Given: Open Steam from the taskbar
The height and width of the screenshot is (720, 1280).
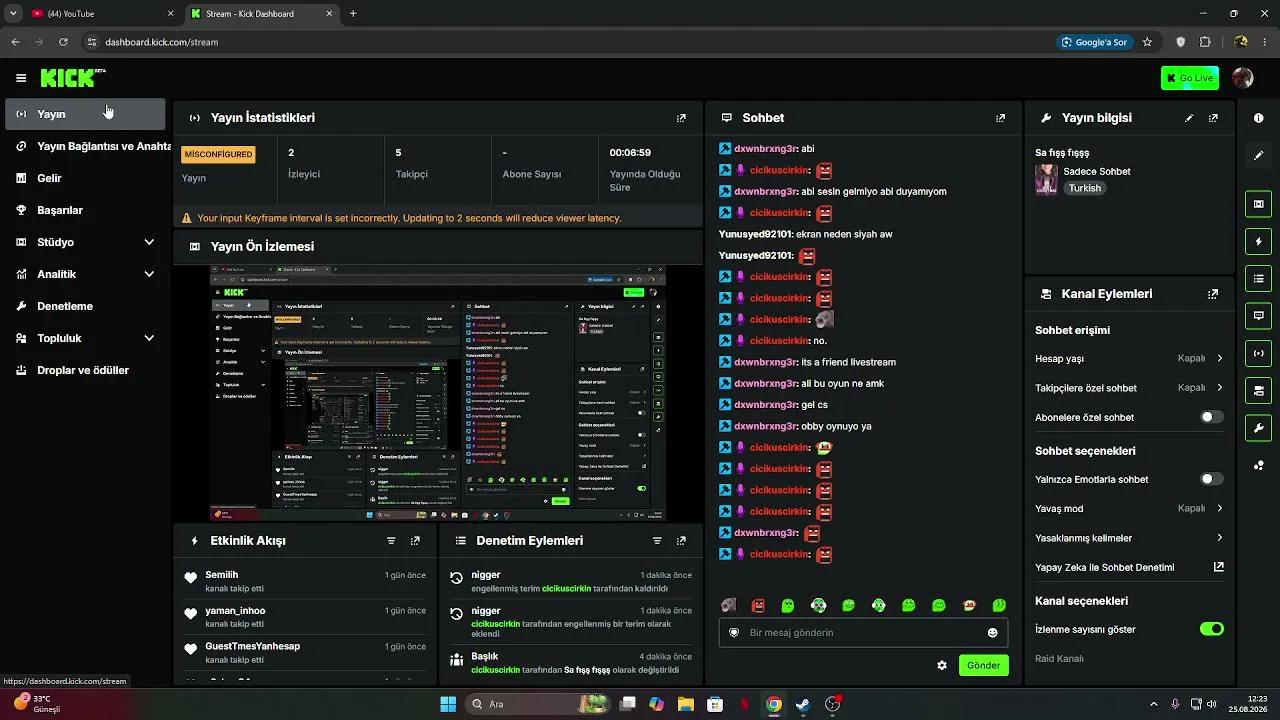Looking at the screenshot, I should coord(802,704).
